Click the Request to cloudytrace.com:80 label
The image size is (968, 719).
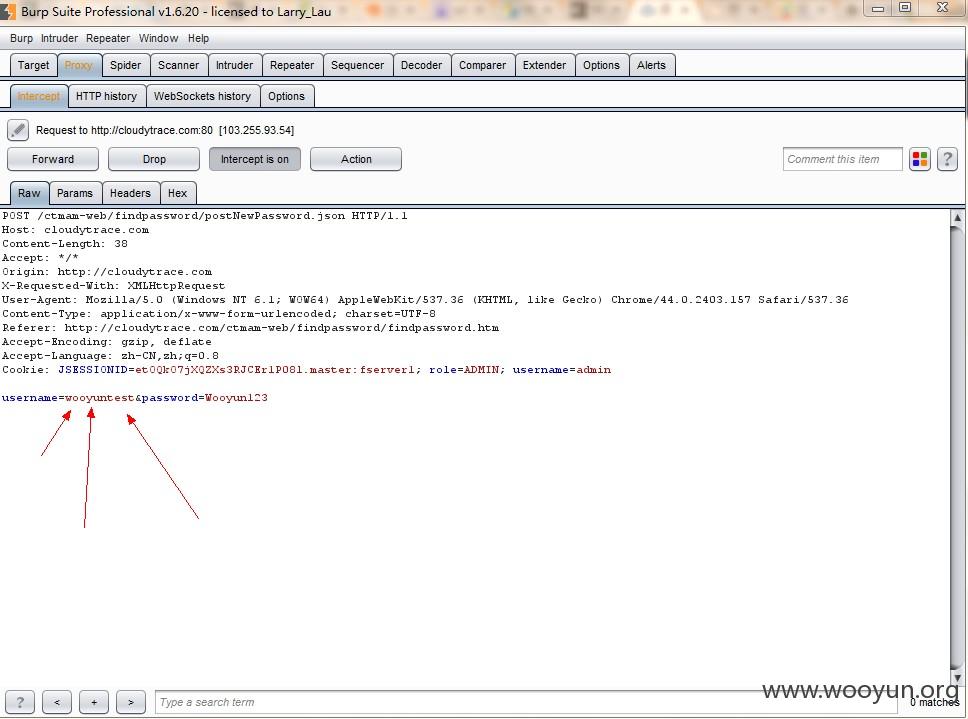165,130
